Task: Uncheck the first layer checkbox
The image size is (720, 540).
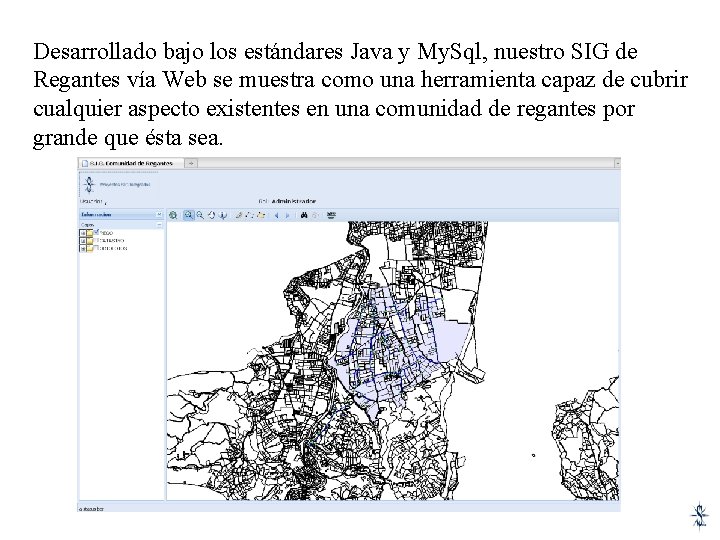Action: coord(96,232)
